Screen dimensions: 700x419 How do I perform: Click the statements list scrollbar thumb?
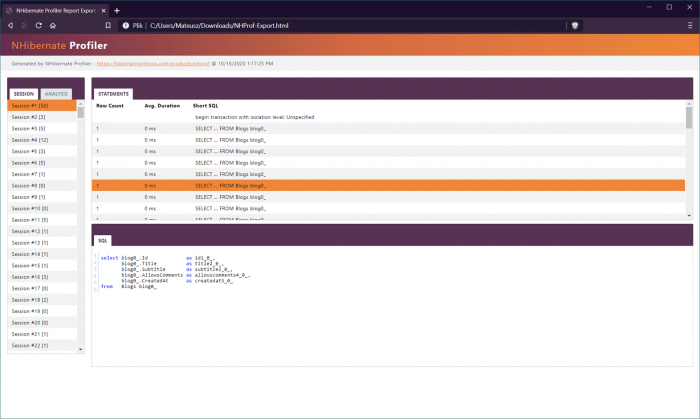tap(689, 117)
